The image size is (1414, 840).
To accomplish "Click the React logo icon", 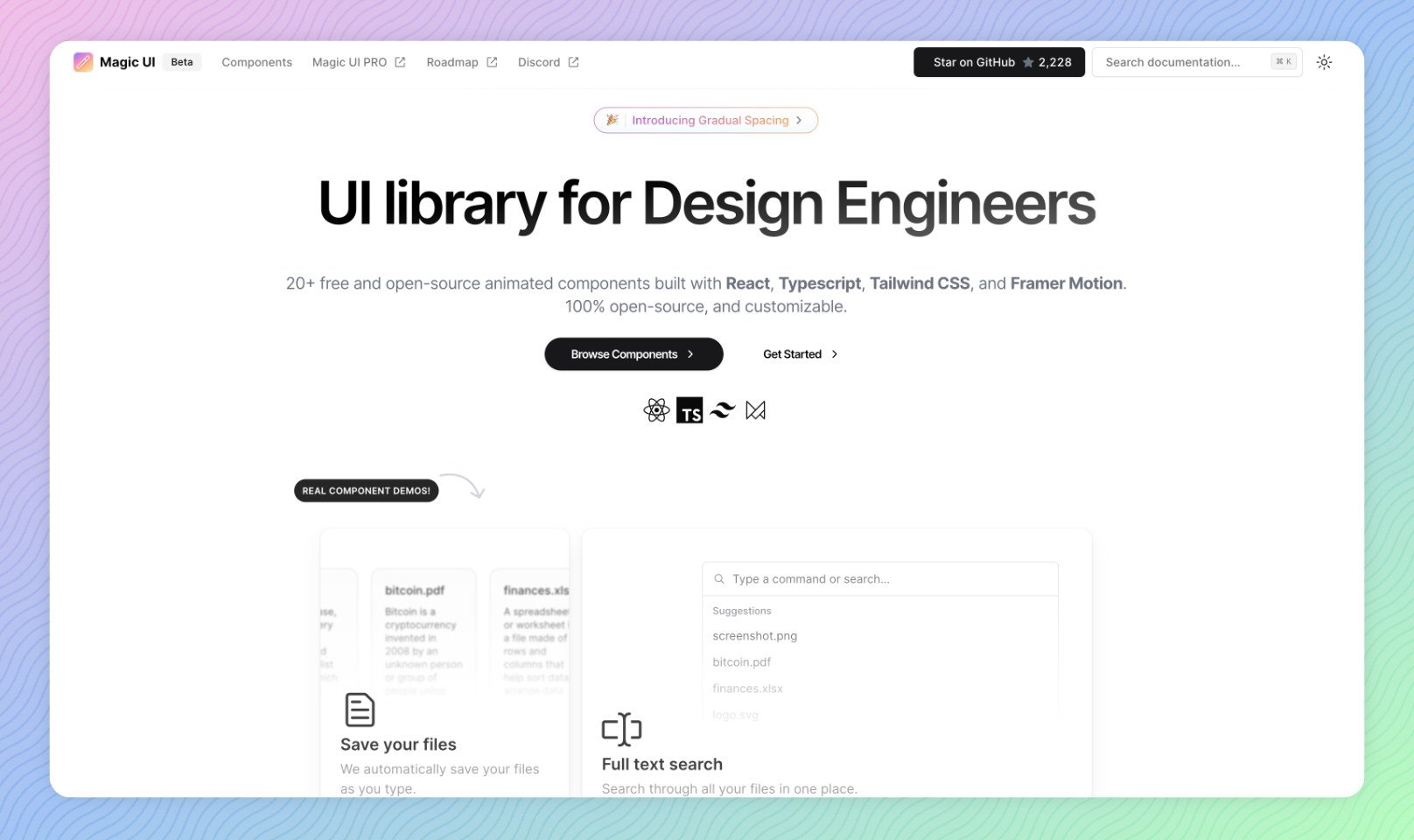I will [x=656, y=409].
